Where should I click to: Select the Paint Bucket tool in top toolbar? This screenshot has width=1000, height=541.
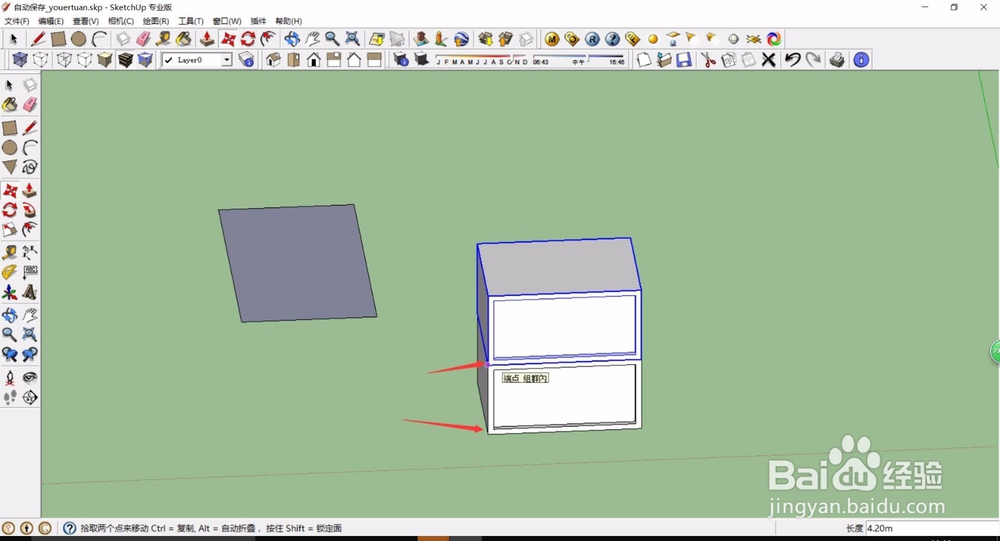coord(184,40)
